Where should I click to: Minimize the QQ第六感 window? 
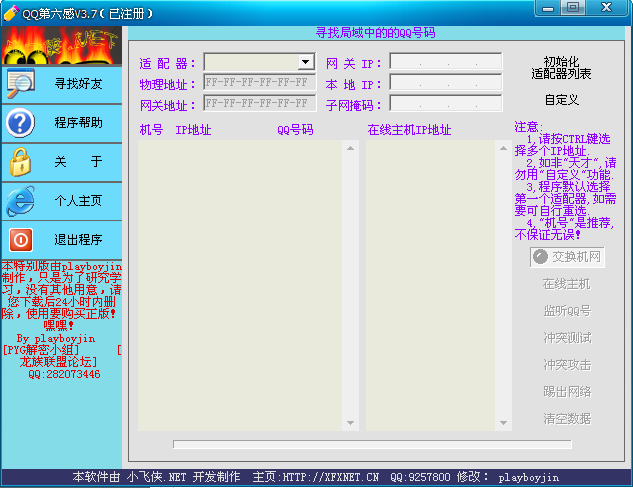point(547,8)
